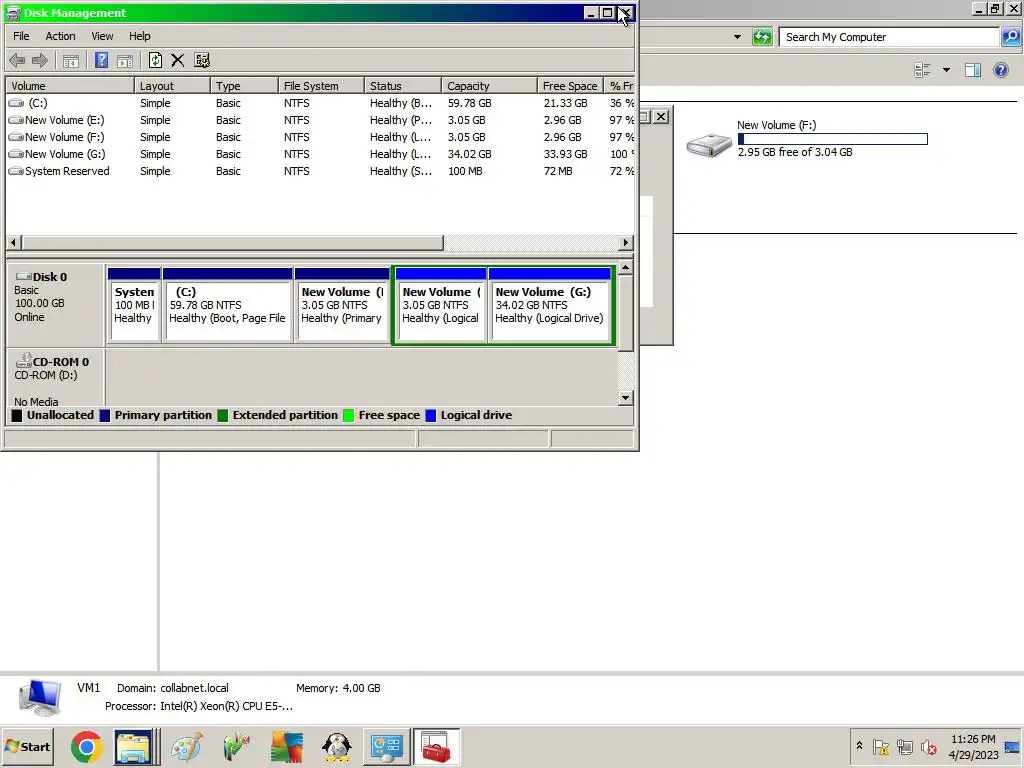Click the Forward arrow in Disk Management toolbar
This screenshot has height=768, width=1024.
40,61
